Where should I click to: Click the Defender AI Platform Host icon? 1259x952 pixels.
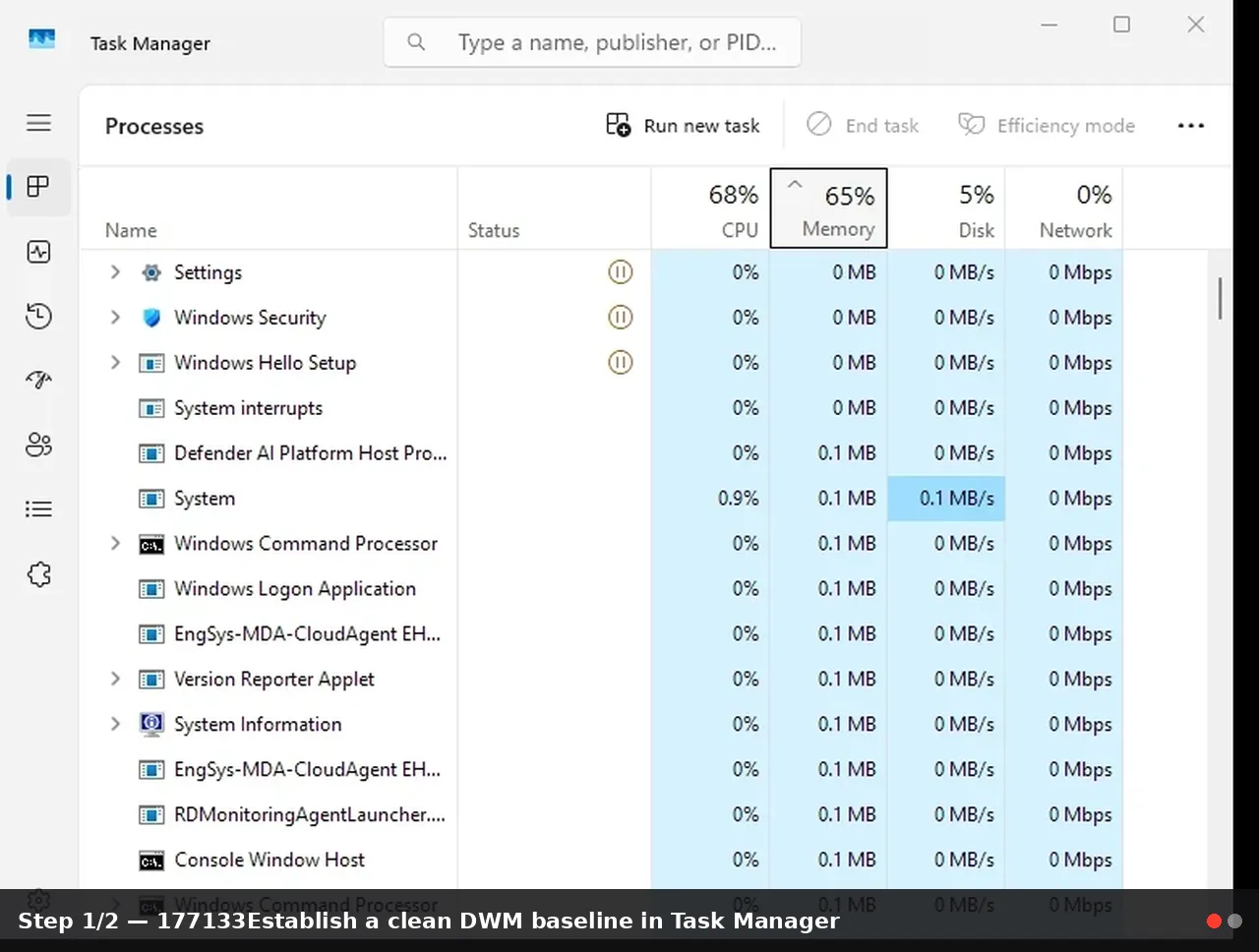click(151, 453)
